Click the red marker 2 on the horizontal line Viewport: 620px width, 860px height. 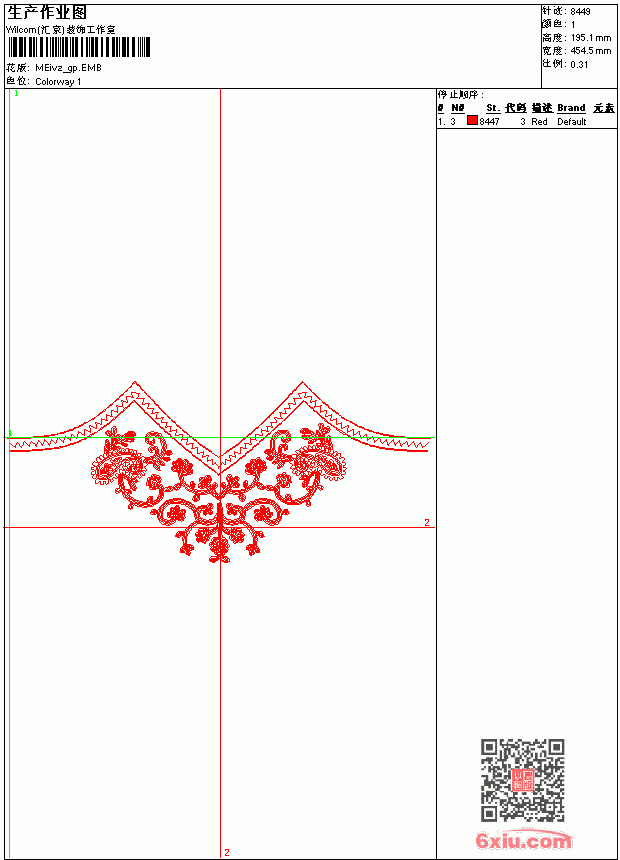pyautogui.click(x=427, y=523)
